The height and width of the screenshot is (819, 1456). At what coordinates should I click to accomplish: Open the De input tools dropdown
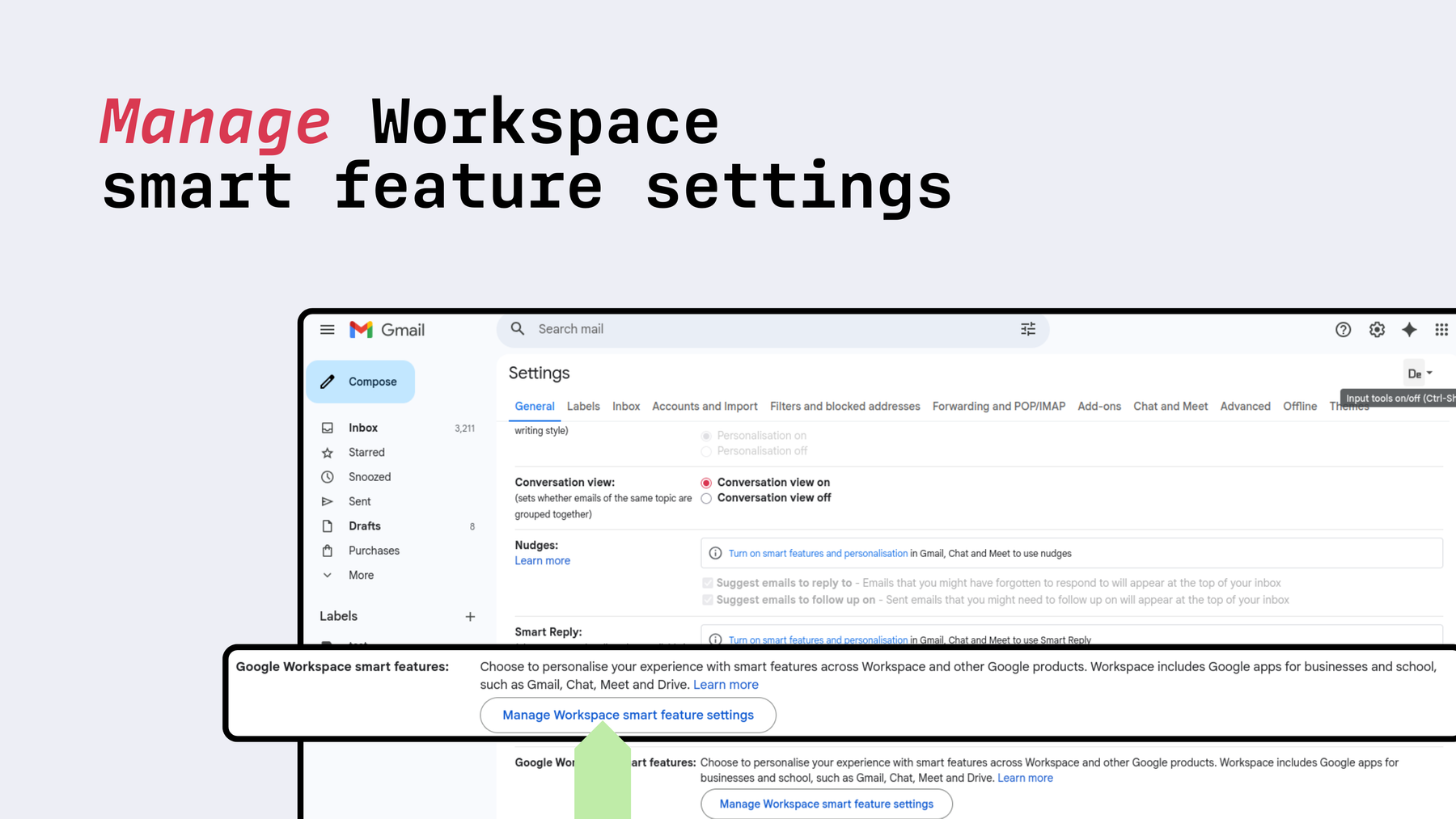pyautogui.click(x=1420, y=373)
